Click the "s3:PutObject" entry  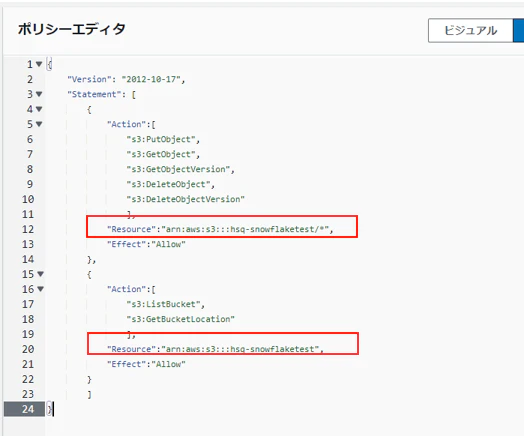[x=163, y=139]
